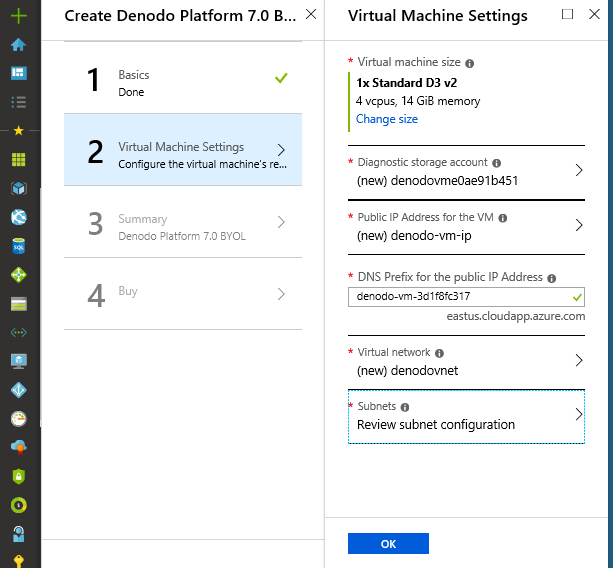Maximize the Virtual Machine Settings blade

point(567,14)
